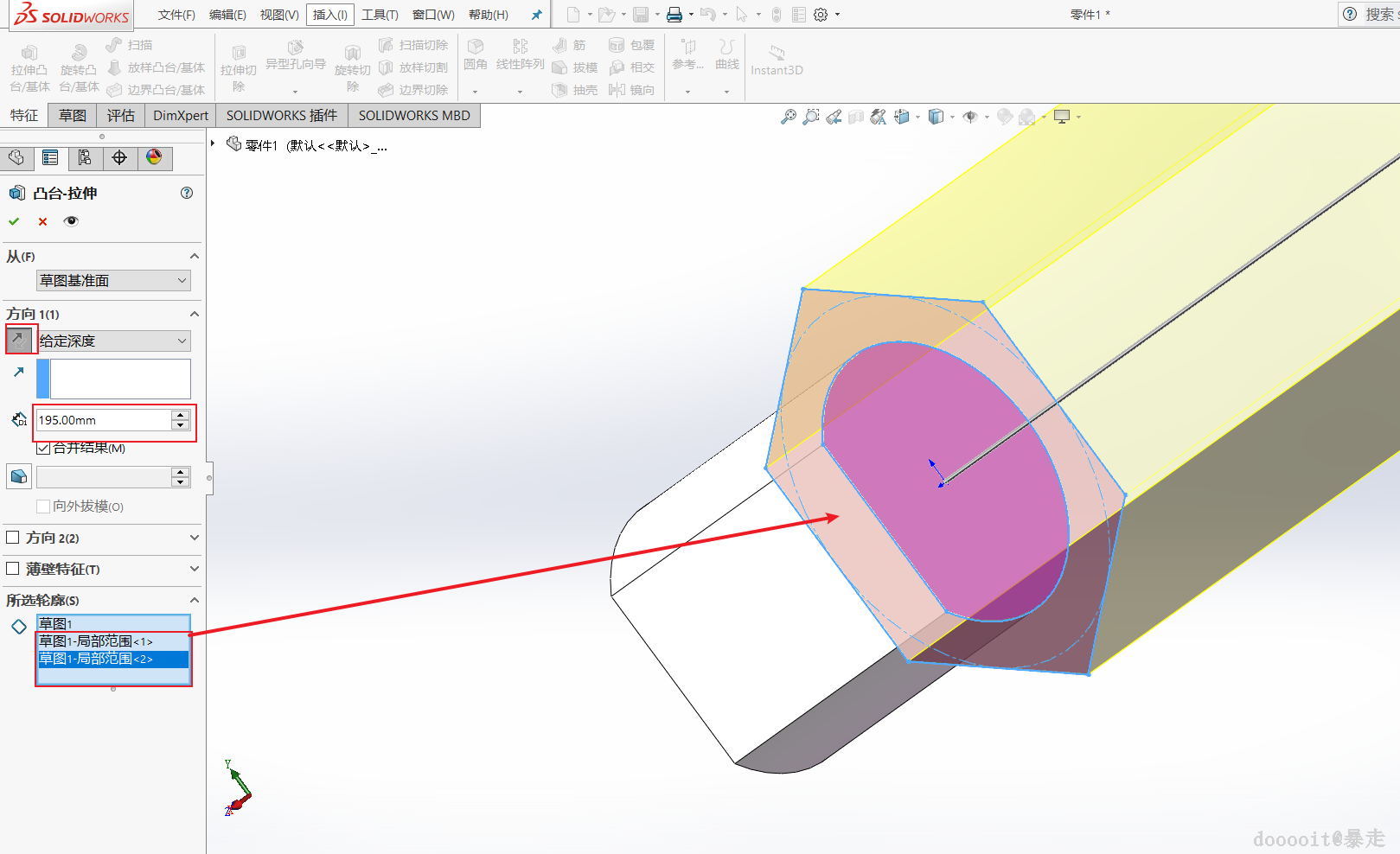Click the draft on/off icon
Image resolution: width=1400 pixels, height=854 pixels.
pos(19,476)
